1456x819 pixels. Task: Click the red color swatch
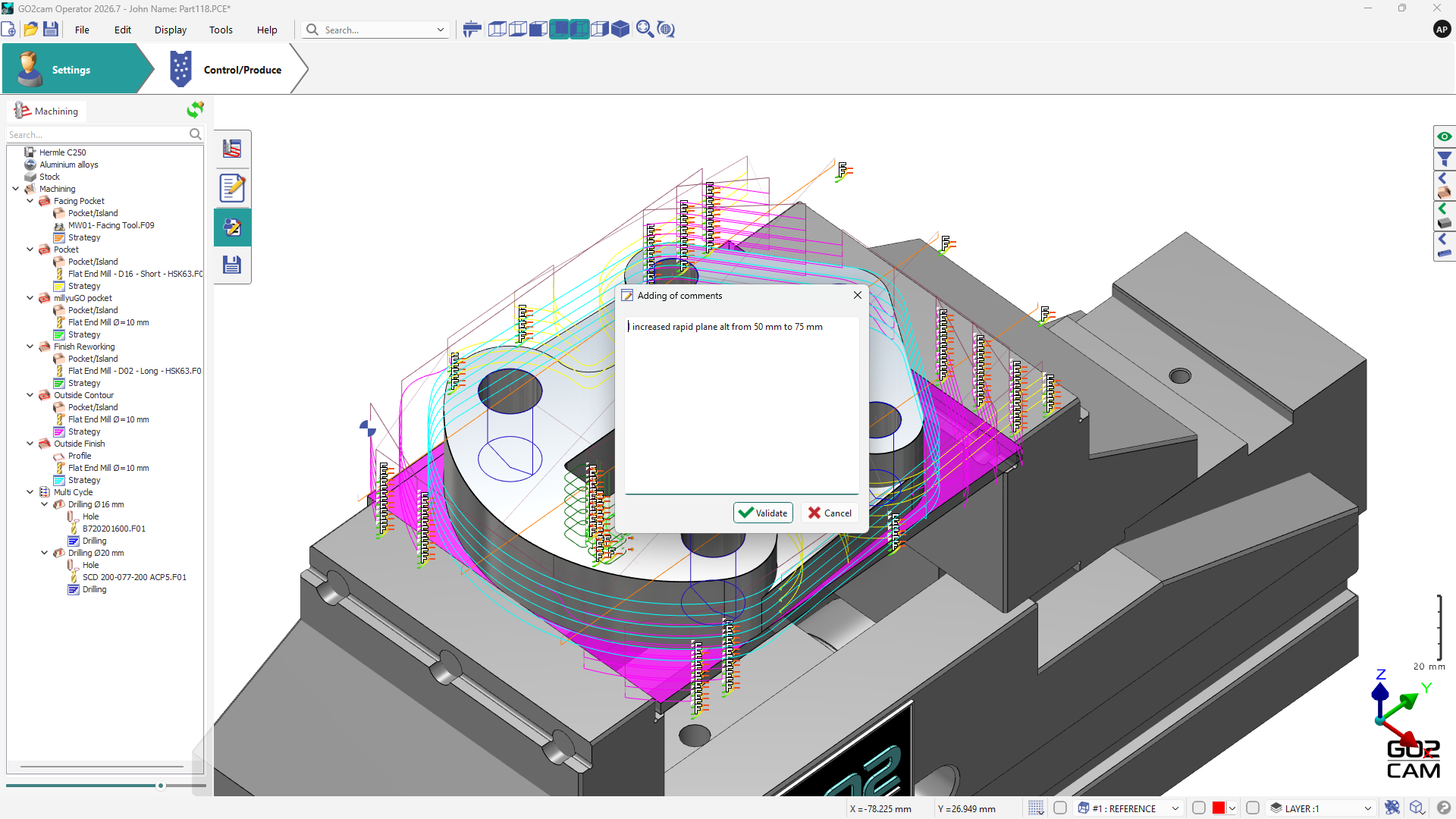(x=1218, y=808)
